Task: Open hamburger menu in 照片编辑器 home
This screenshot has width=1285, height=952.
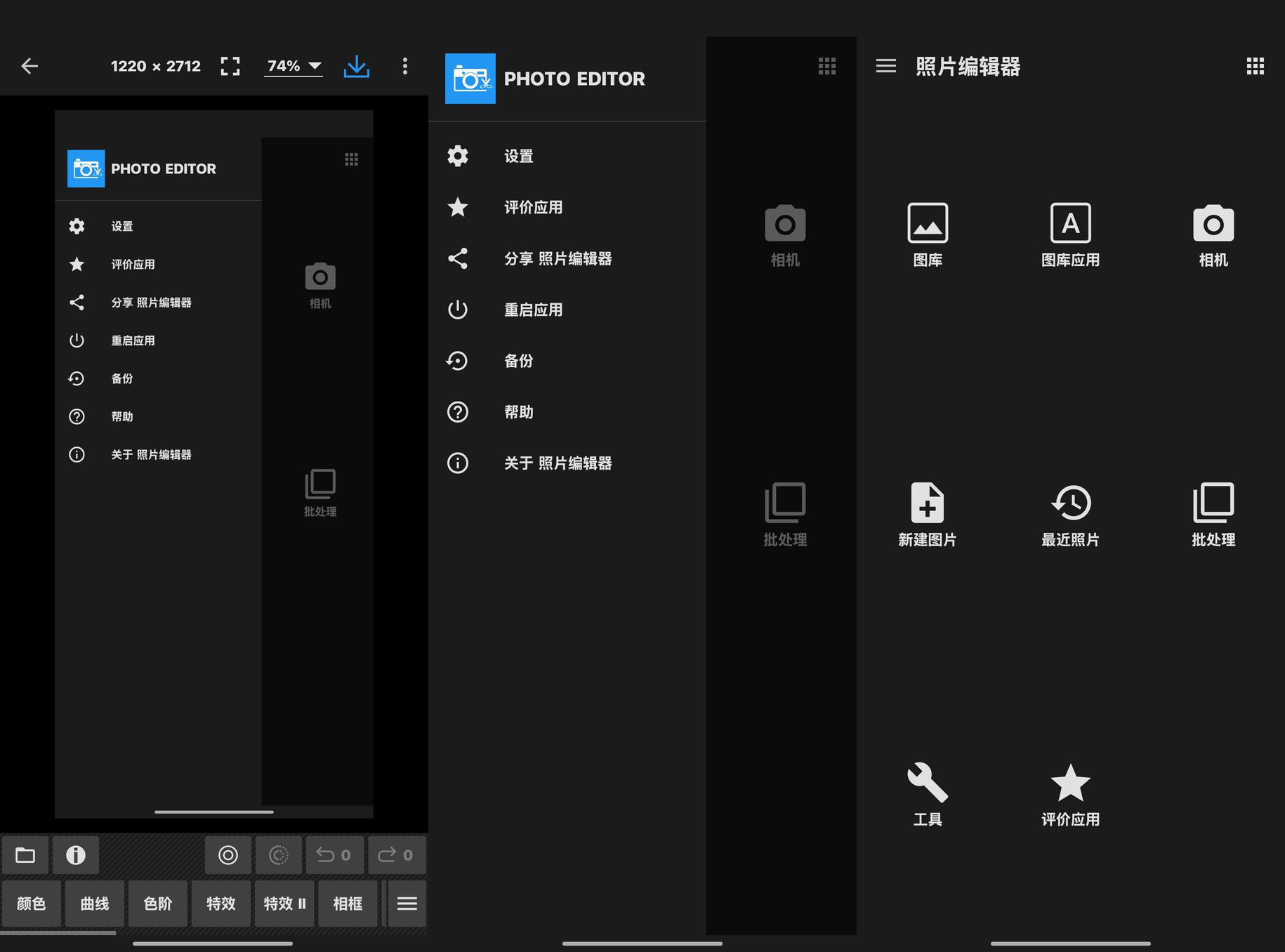Action: (x=886, y=66)
